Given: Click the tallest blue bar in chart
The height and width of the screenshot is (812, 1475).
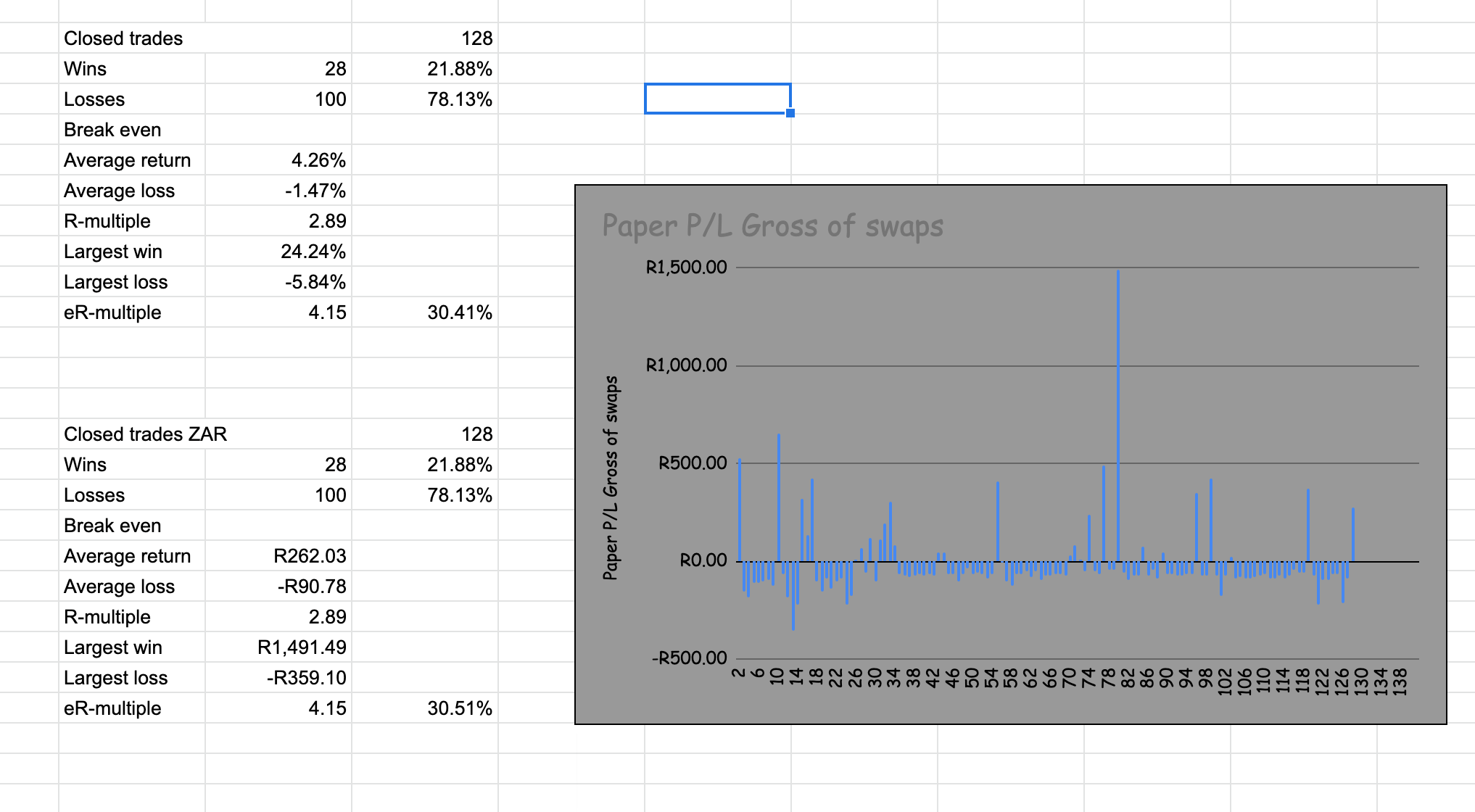Looking at the screenshot, I should [x=1118, y=413].
